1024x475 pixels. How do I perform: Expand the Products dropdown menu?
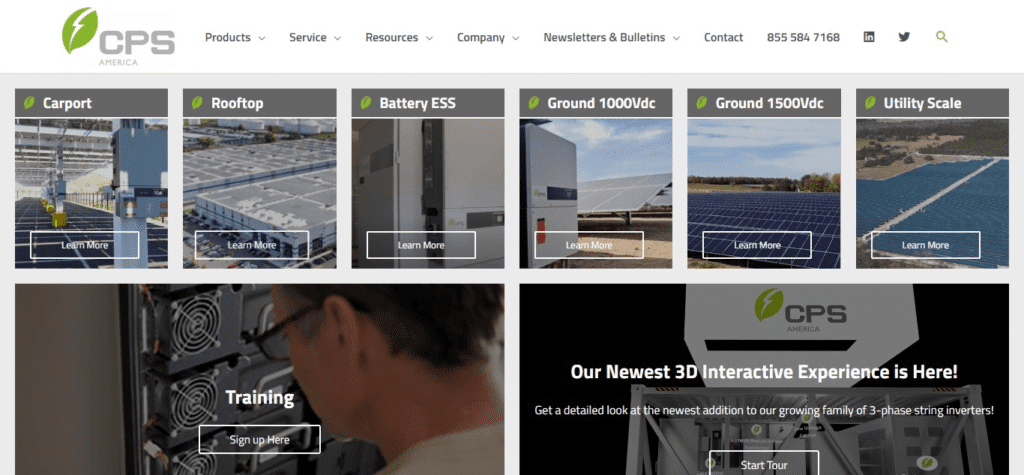tap(235, 38)
